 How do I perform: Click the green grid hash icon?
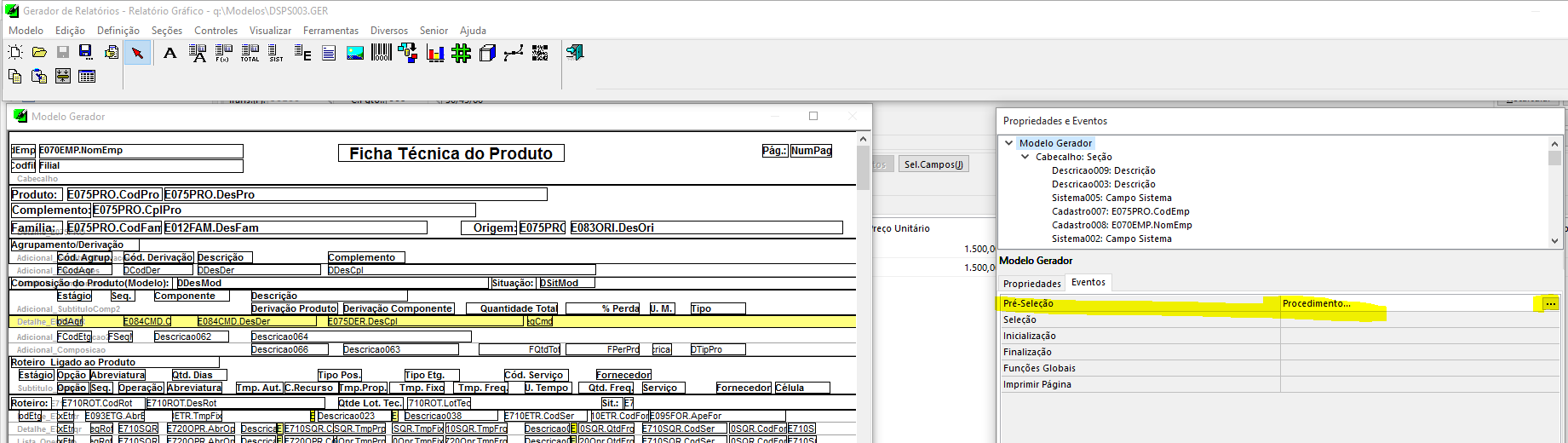click(x=462, y=54)
